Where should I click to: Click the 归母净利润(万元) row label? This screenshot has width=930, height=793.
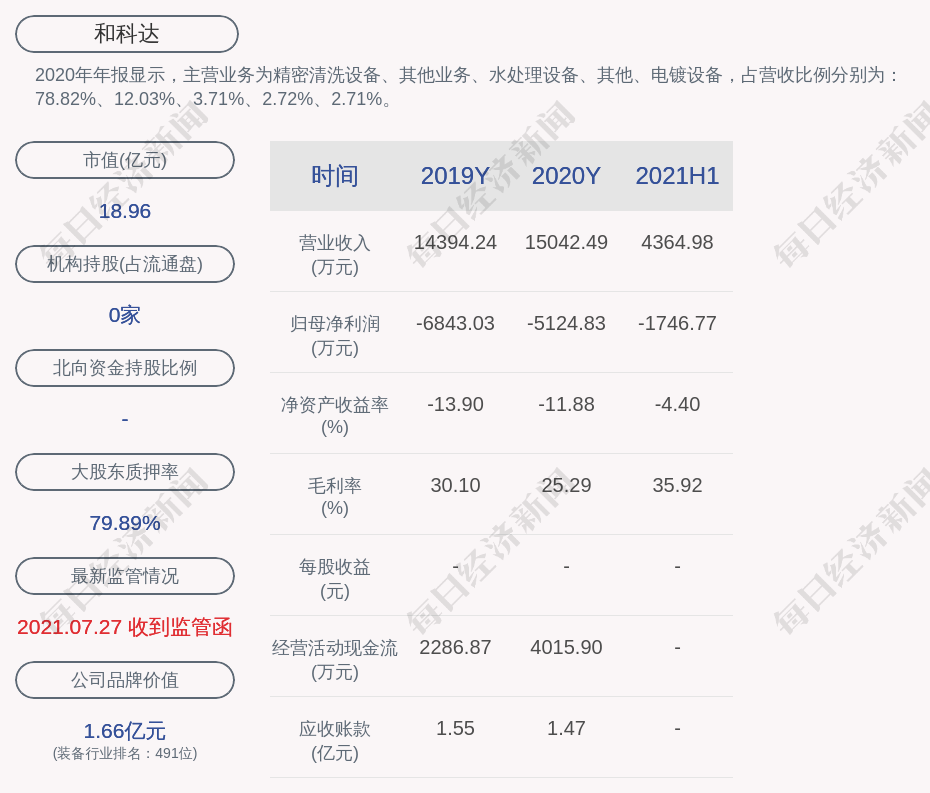[335, 336]
